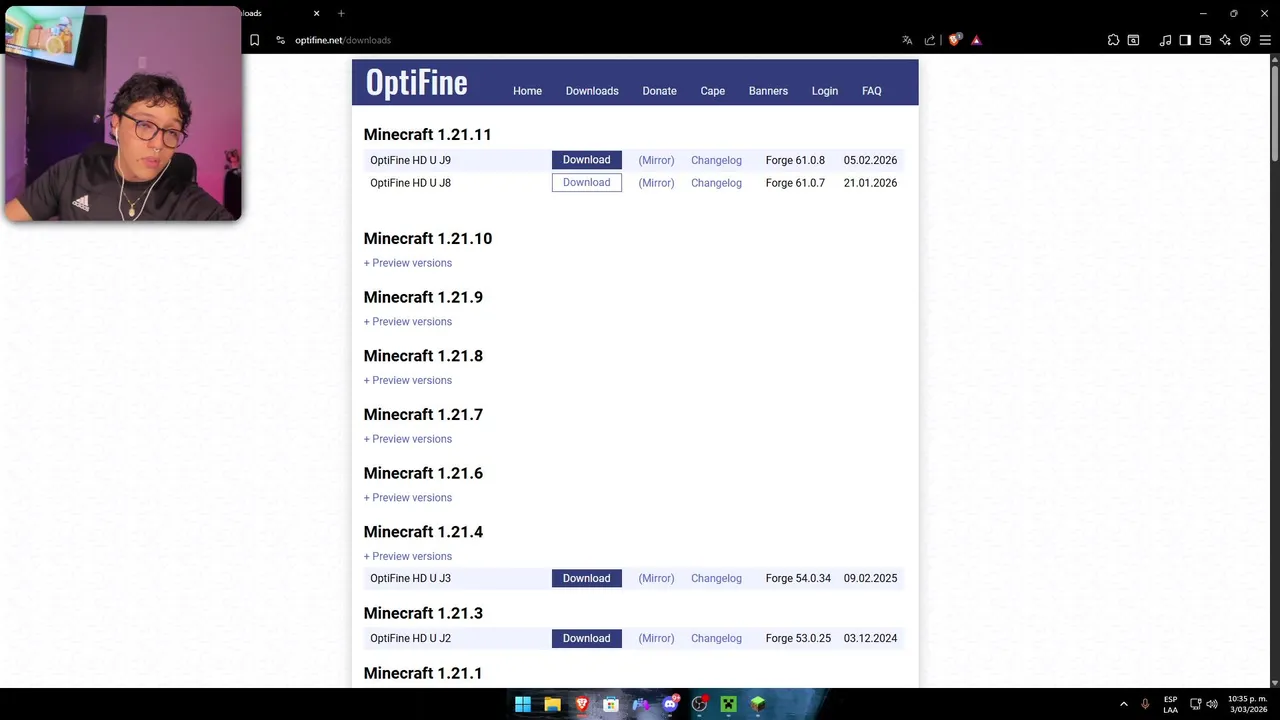Click the Brave Rewards triangle icon
Viewport: 1280px width, 720px height.
[976, 40]
